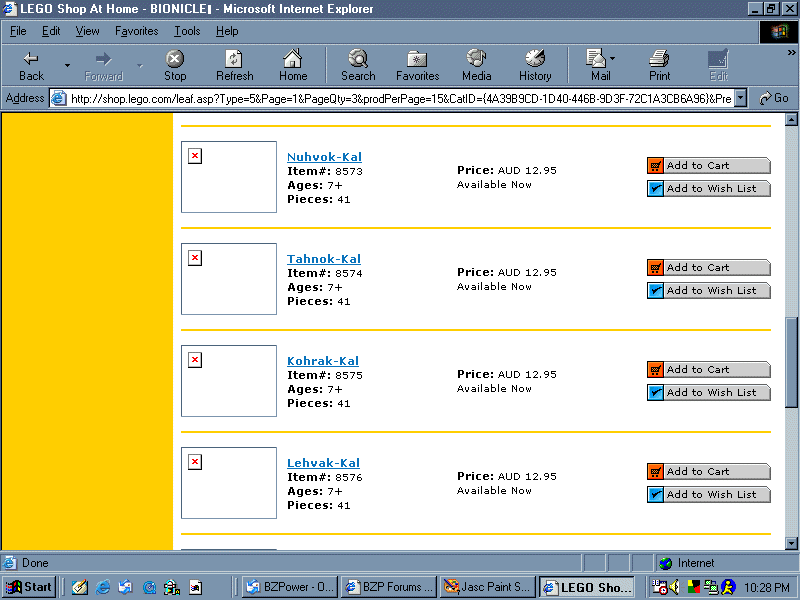Open the Back history dropdown arrow
The width and height of the screenshot is (800, 600).
pyautogui.click(x=67, y=65)
